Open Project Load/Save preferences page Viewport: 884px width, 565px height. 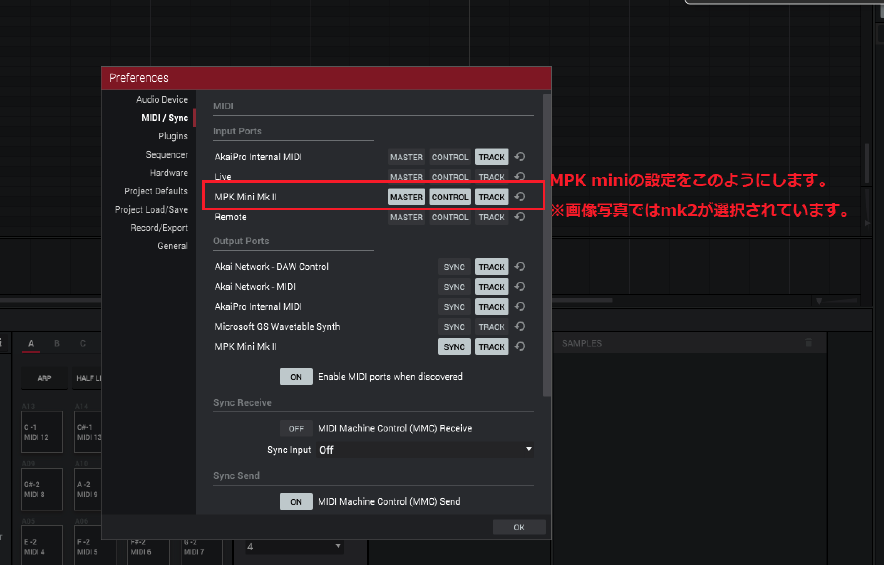tap(151, 209)
